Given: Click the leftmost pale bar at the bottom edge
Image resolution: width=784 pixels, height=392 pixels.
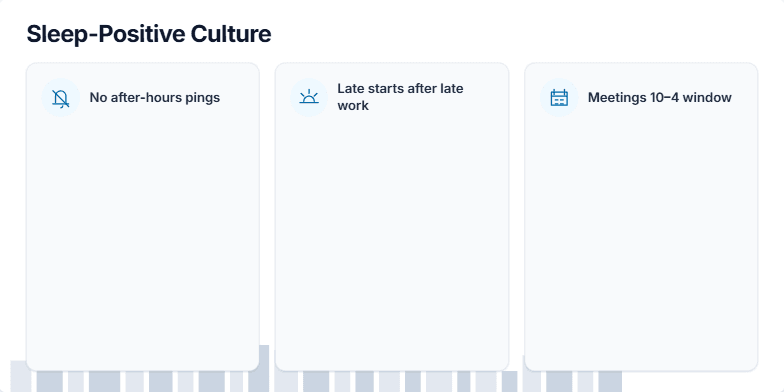Looking at the screenshot, I should tap(18, 376).
